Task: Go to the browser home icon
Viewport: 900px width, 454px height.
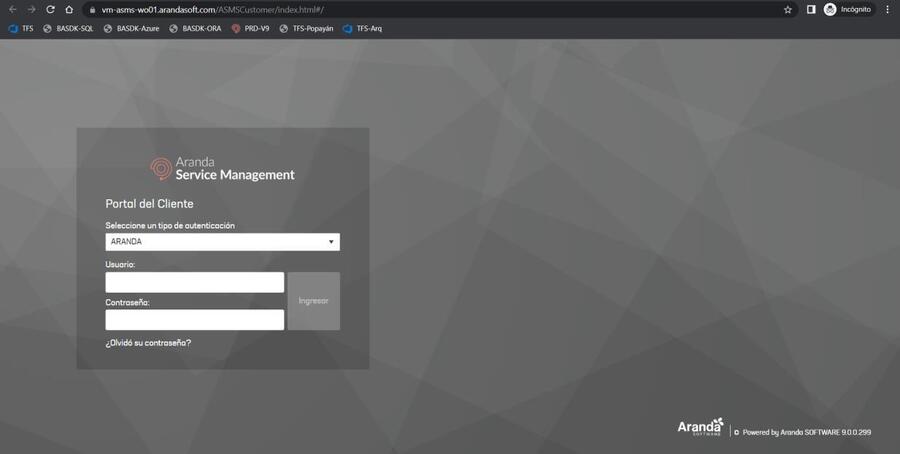Action: point(69,10)
